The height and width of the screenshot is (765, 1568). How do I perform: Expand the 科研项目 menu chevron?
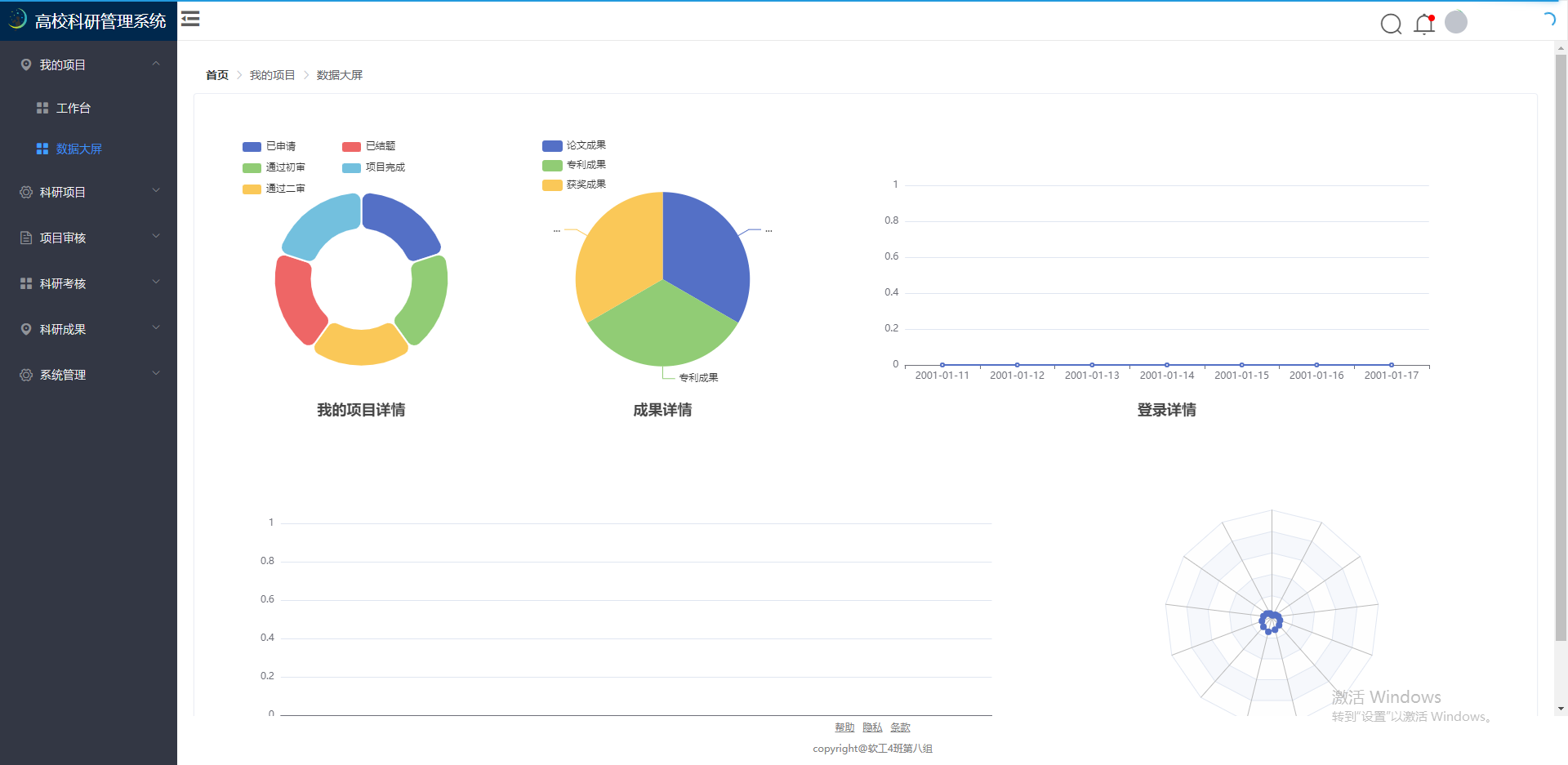click(x=156, y=191)
